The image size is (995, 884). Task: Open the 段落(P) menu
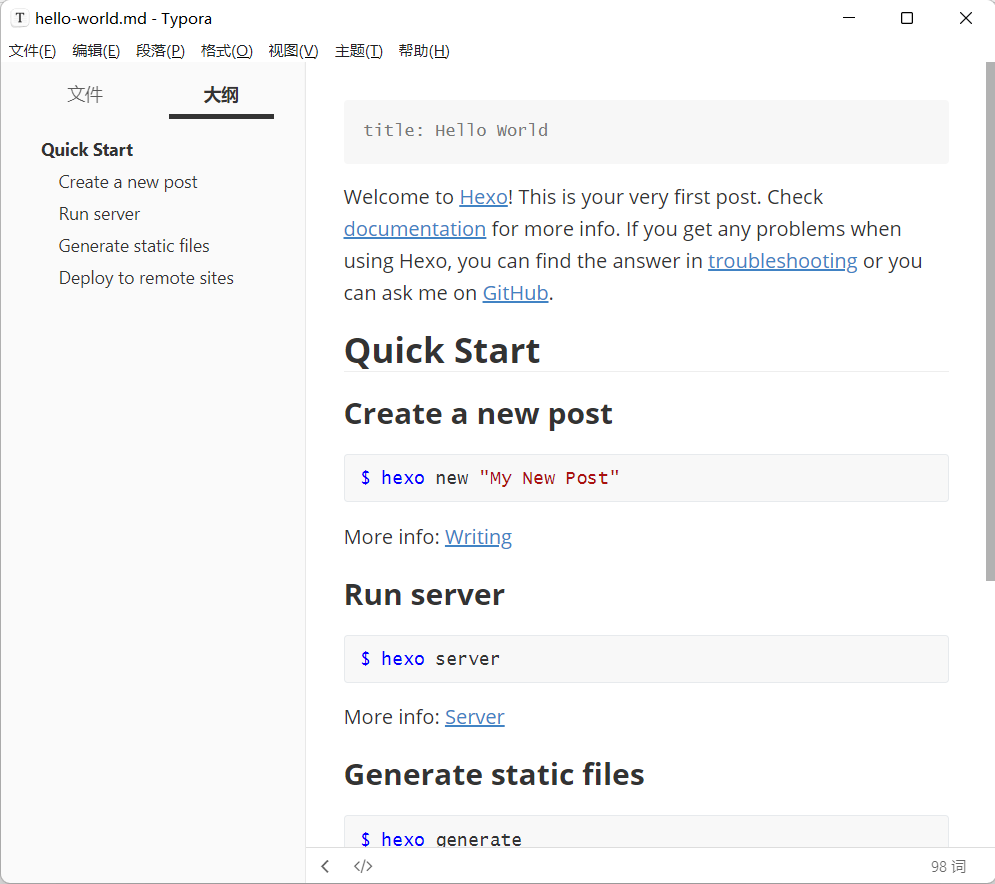click(x=160, y=51)
